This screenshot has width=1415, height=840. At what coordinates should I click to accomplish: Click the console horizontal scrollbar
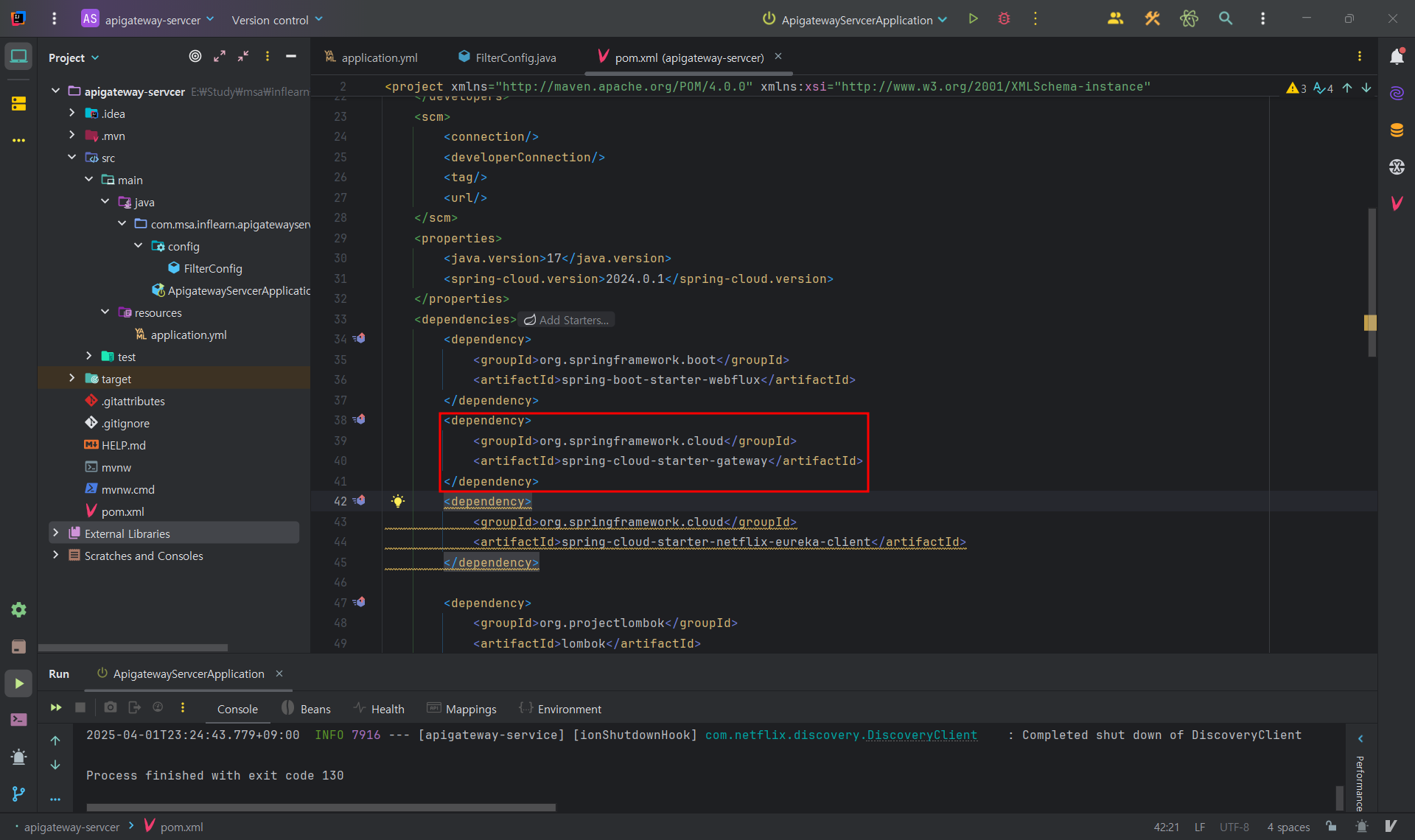(321, 808)
